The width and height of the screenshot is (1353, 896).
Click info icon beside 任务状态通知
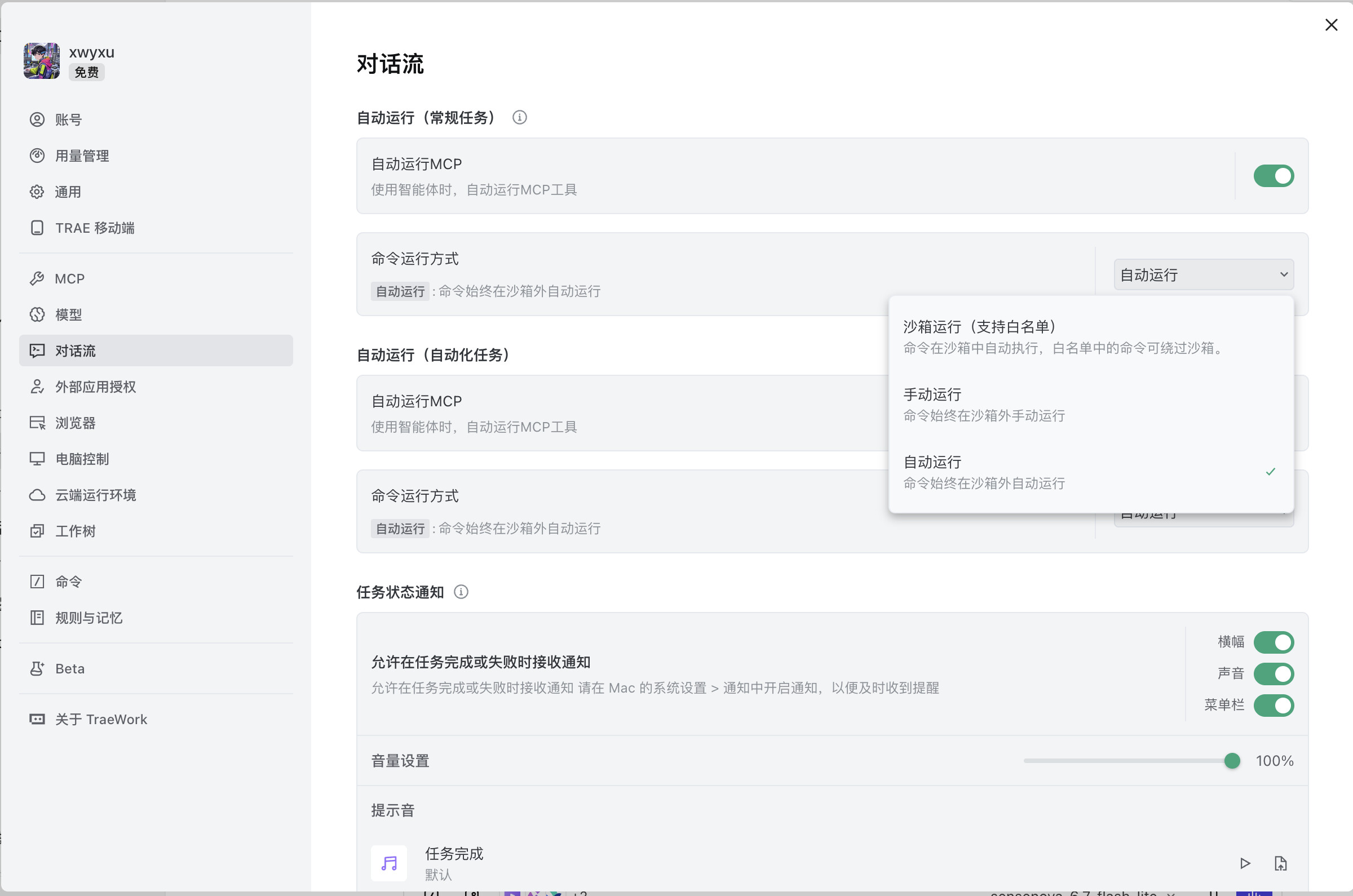click(461, 592)
